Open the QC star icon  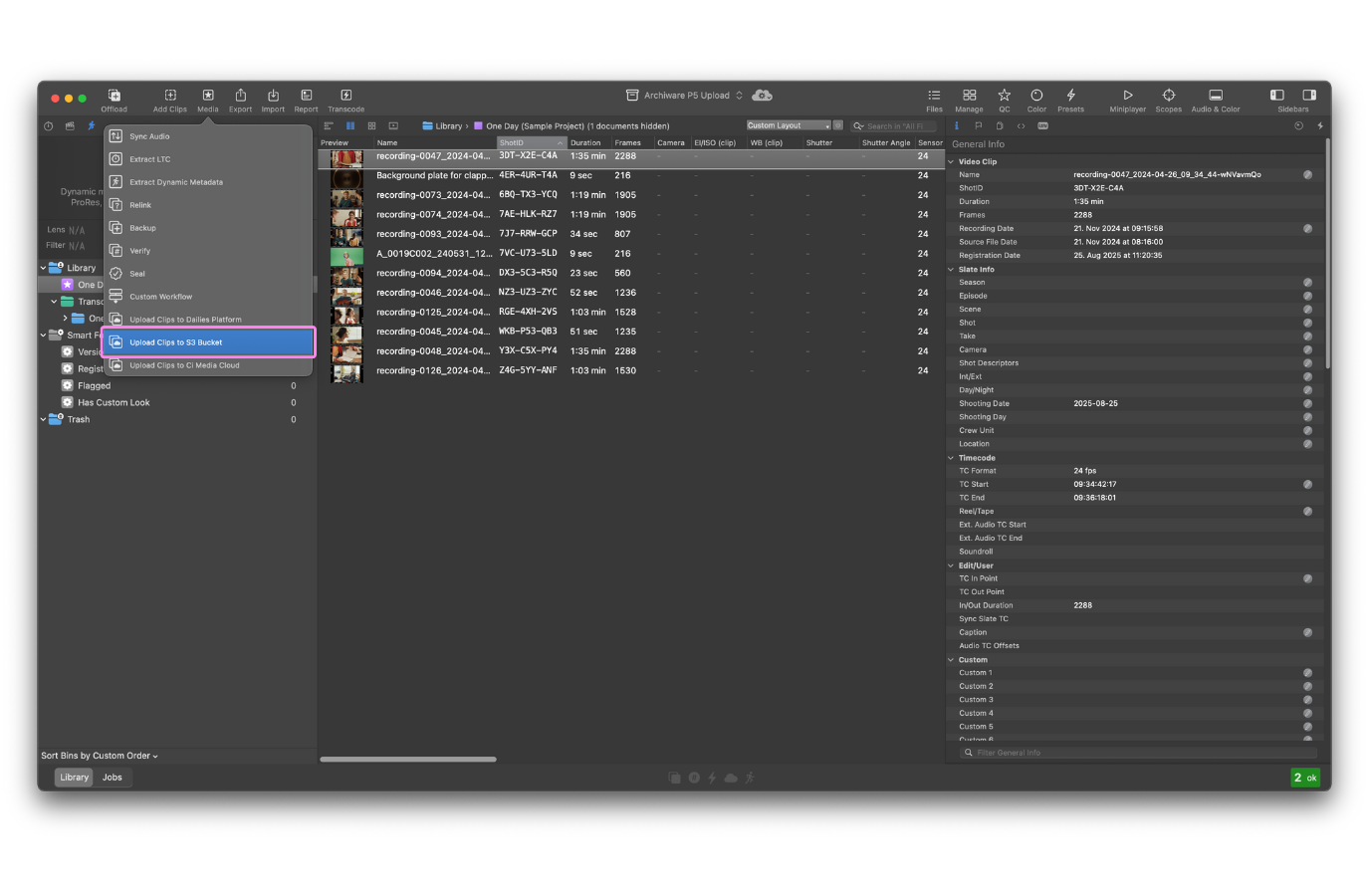pos(1004,97)
